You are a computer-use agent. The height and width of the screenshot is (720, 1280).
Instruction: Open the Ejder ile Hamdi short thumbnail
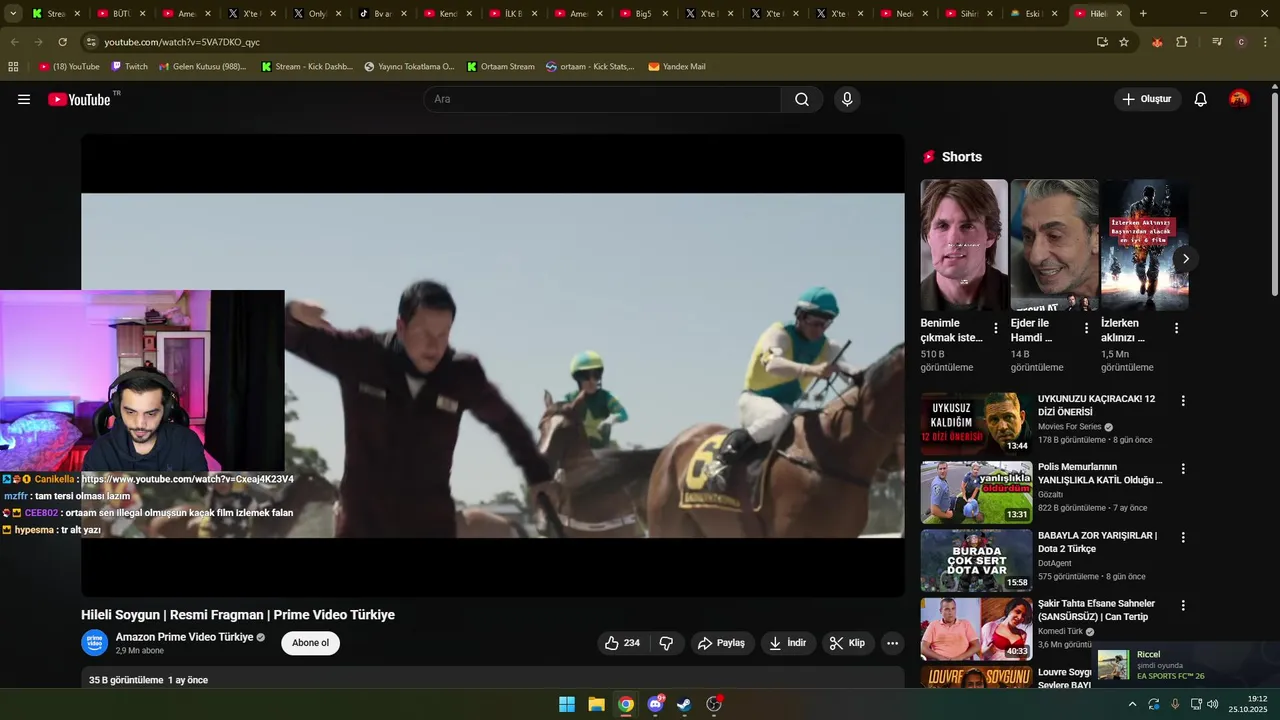pos(1054,245)
